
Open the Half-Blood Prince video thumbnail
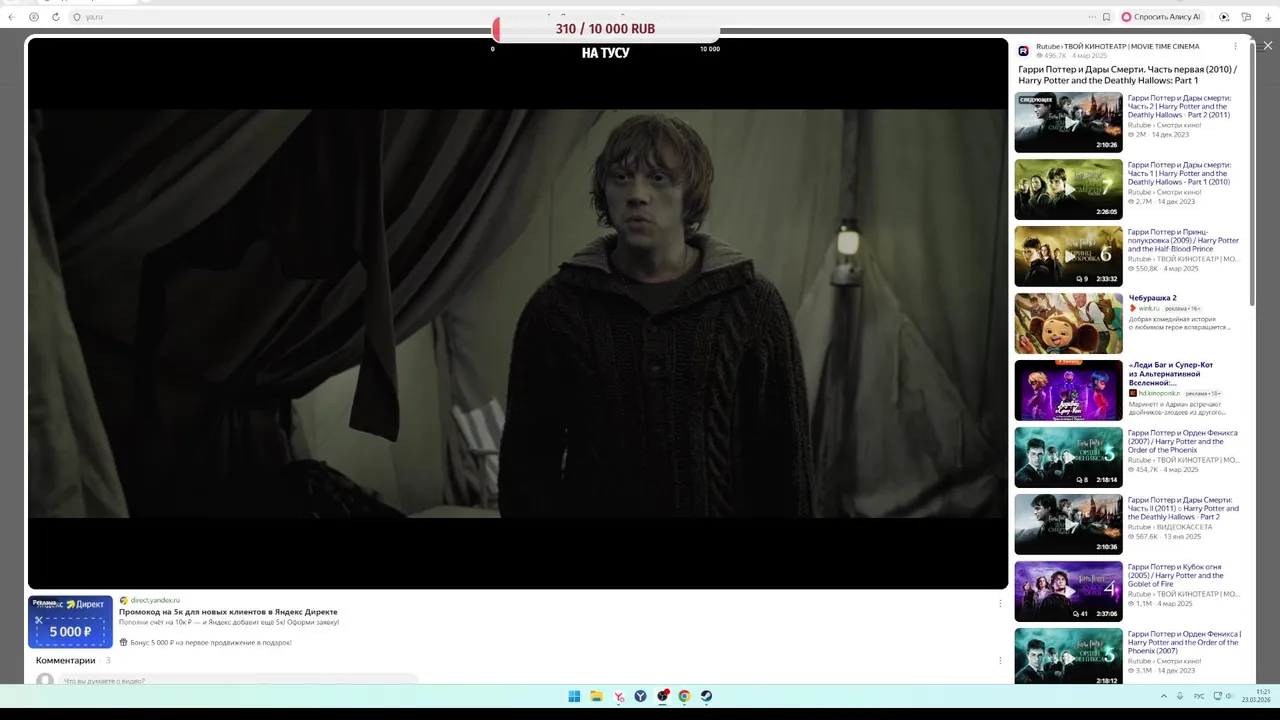pos(1068,257)
